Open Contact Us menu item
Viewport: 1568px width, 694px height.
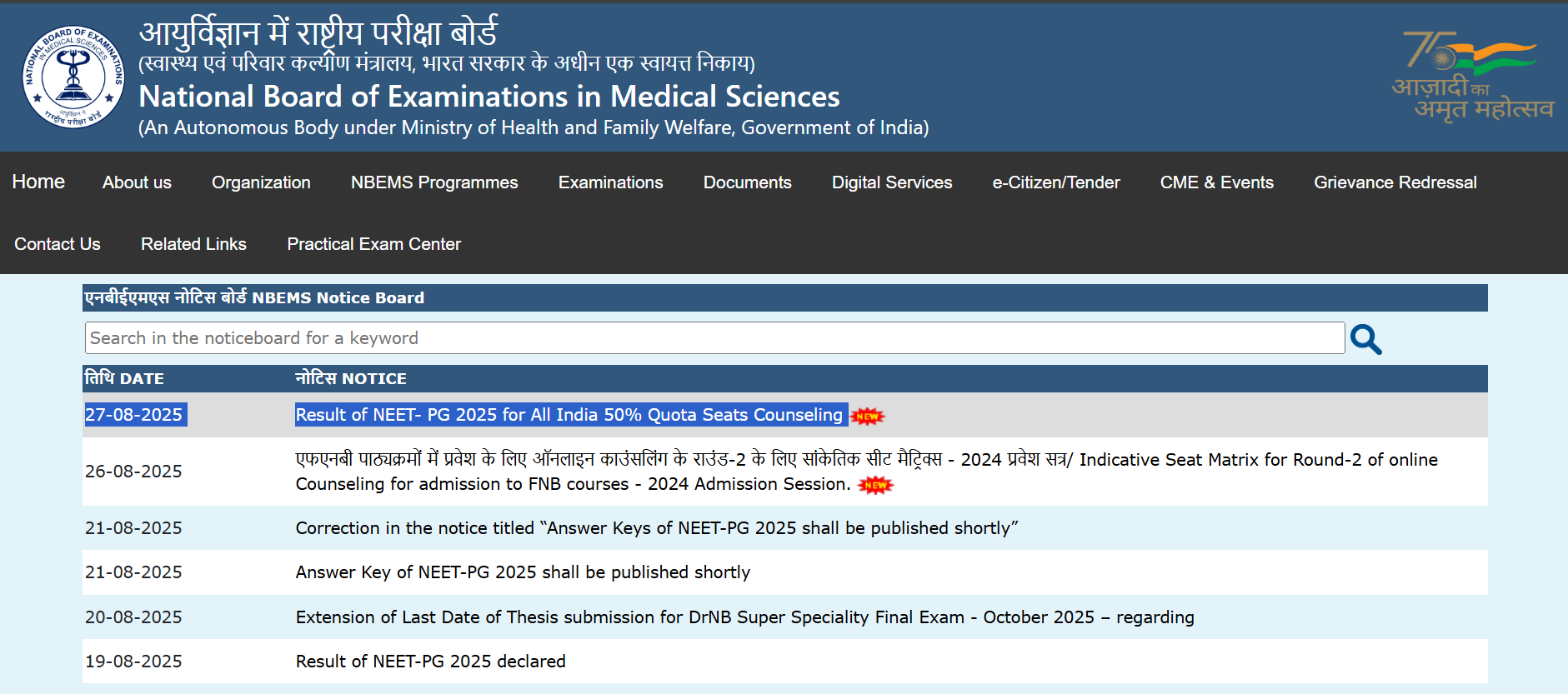[58, 244]
